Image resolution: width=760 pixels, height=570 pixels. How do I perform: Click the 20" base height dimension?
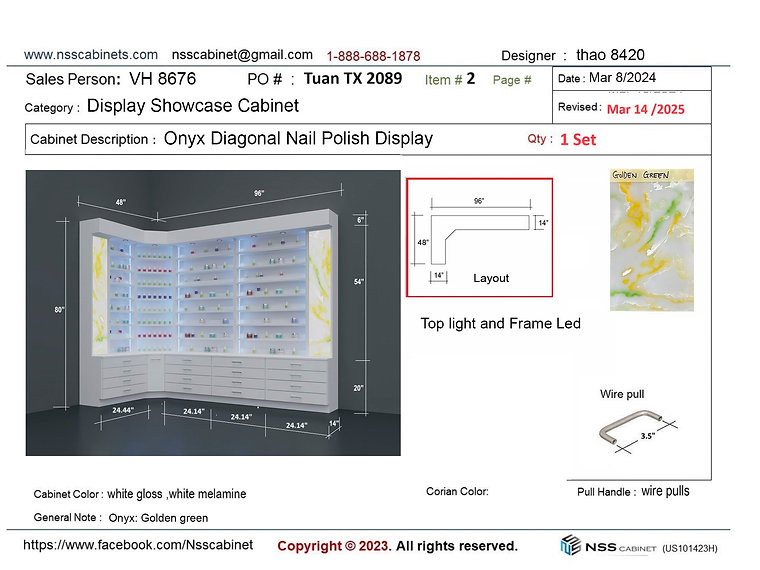[358, 388]
